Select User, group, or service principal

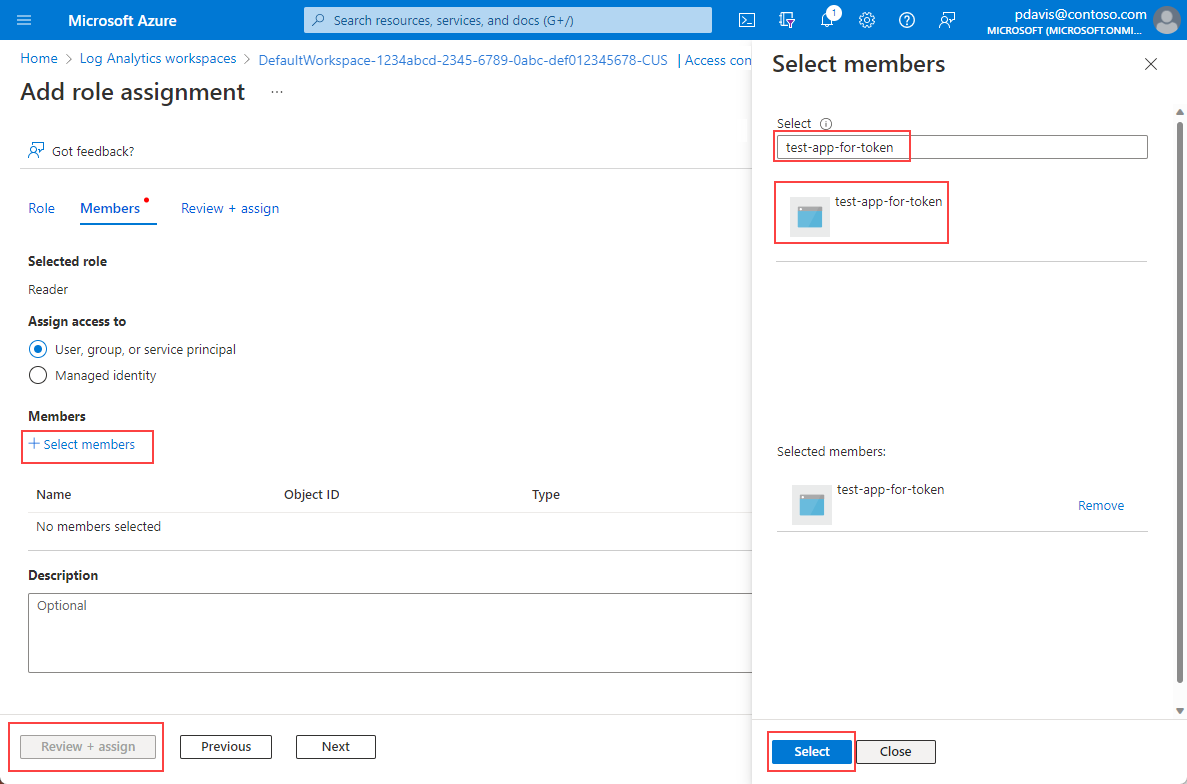point(37,349)
